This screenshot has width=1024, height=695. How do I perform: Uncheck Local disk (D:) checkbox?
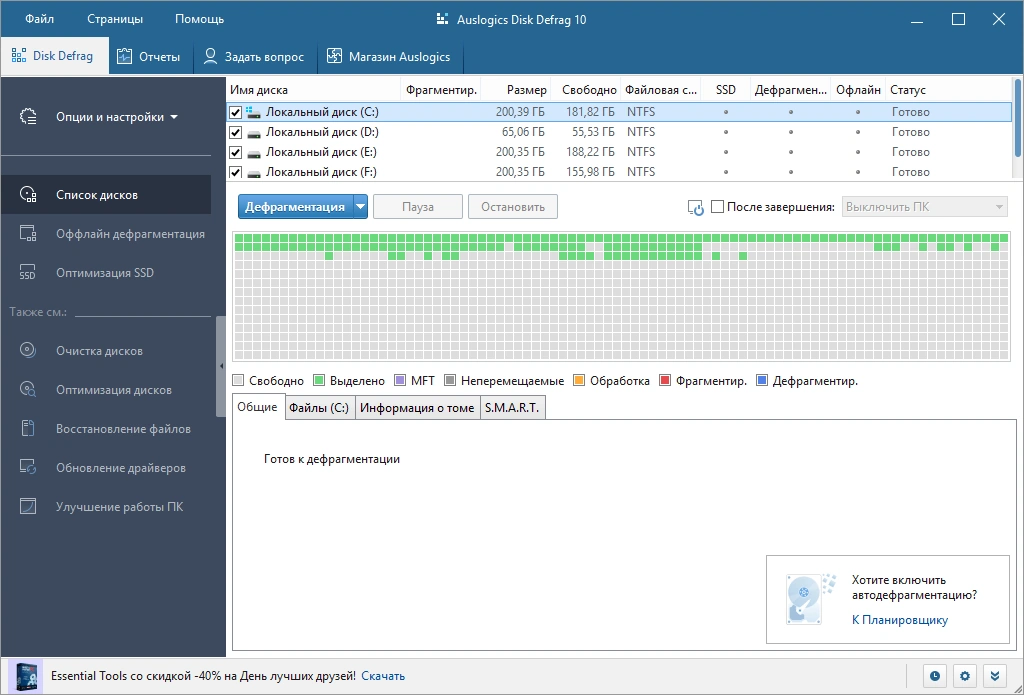[x=235, y=133]
